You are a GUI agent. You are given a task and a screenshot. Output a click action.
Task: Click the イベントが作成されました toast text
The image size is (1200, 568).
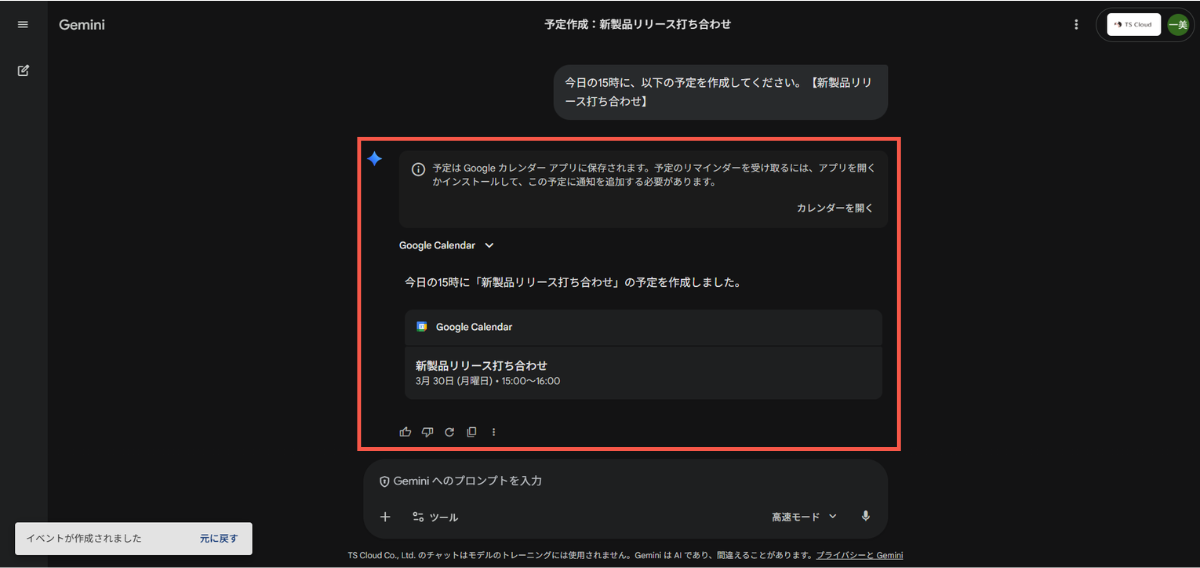(x=84, y=538)
